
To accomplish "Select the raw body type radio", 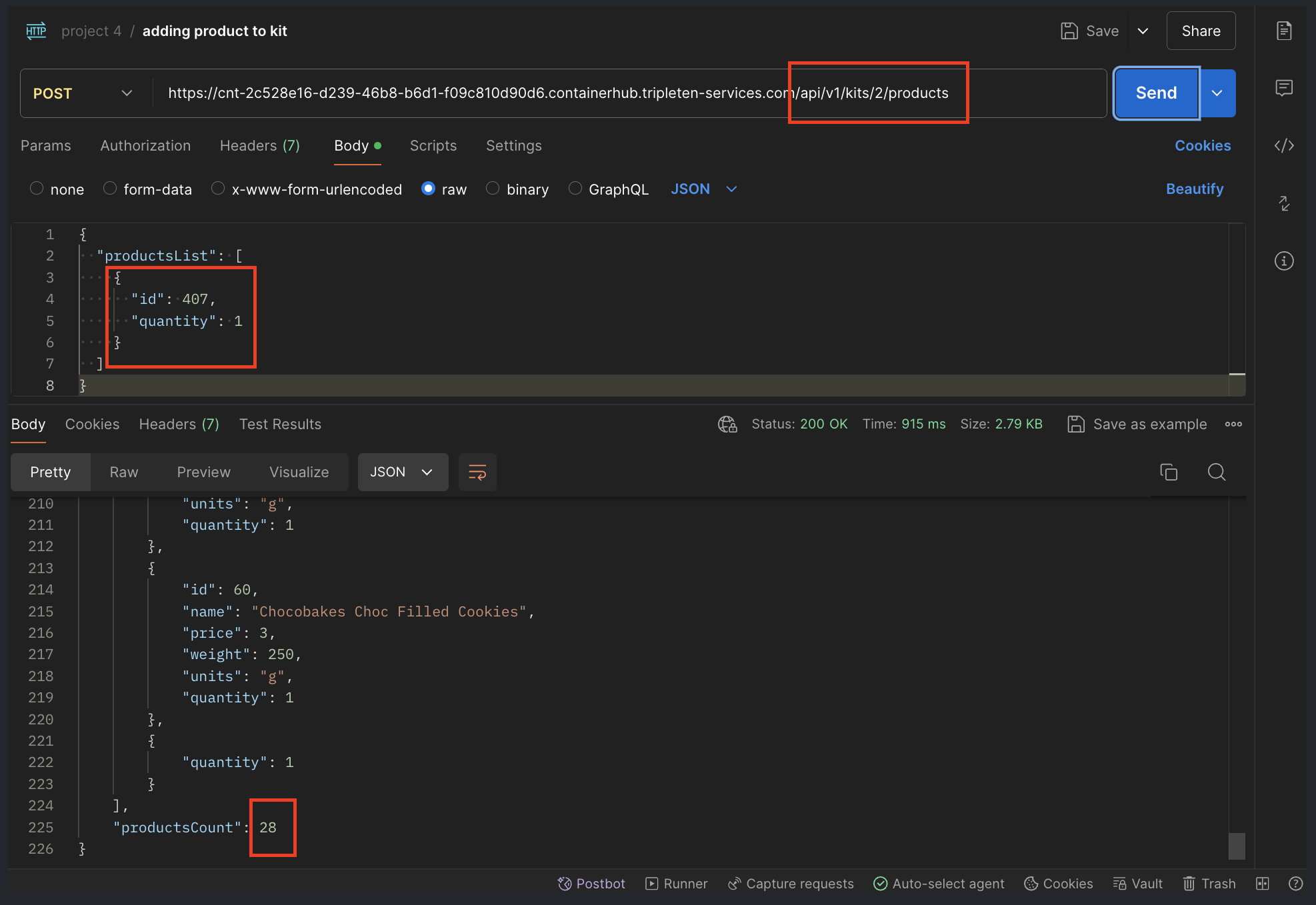I will tap(429, 189).
